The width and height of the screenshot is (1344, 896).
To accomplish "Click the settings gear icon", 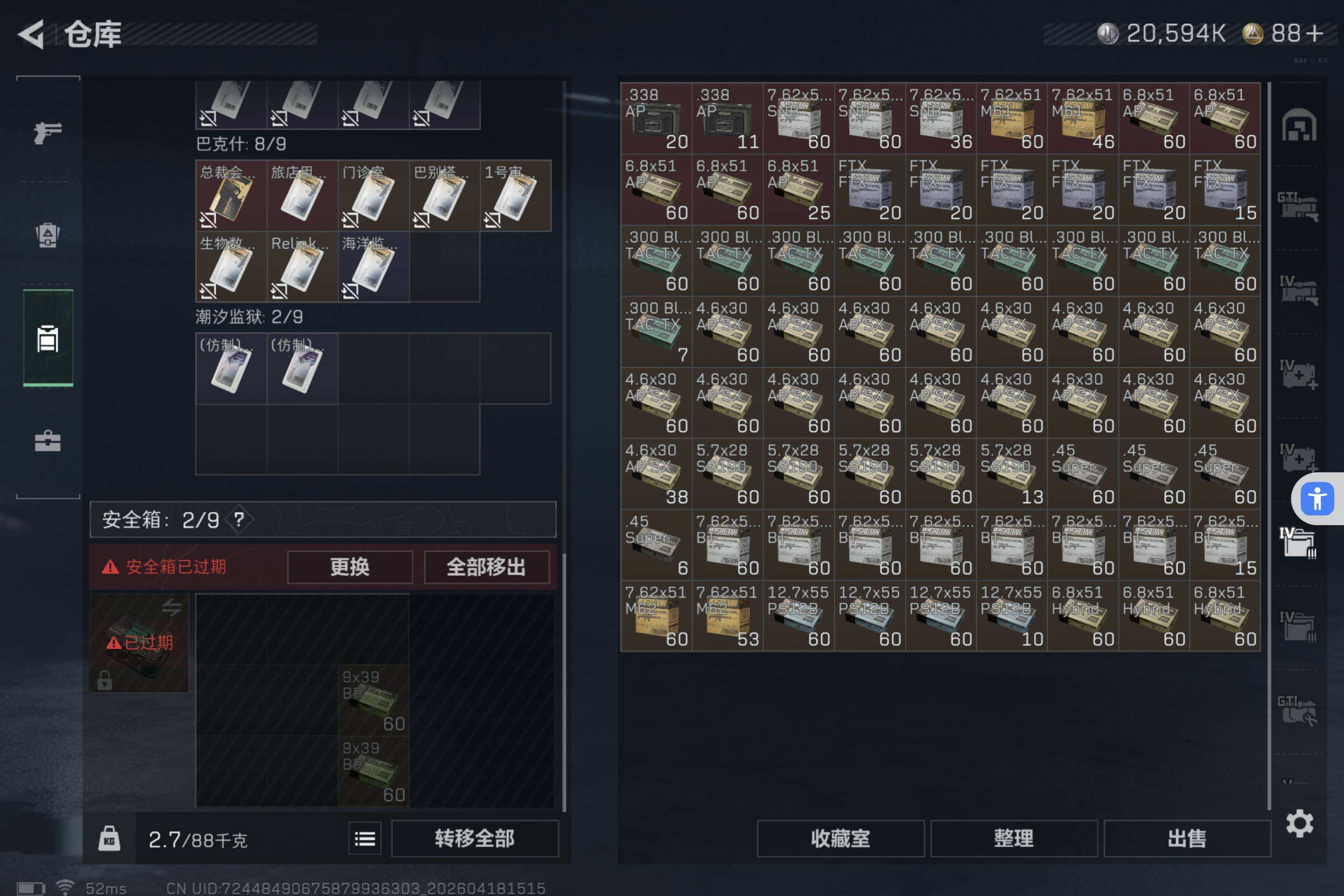I will 1299,823.
